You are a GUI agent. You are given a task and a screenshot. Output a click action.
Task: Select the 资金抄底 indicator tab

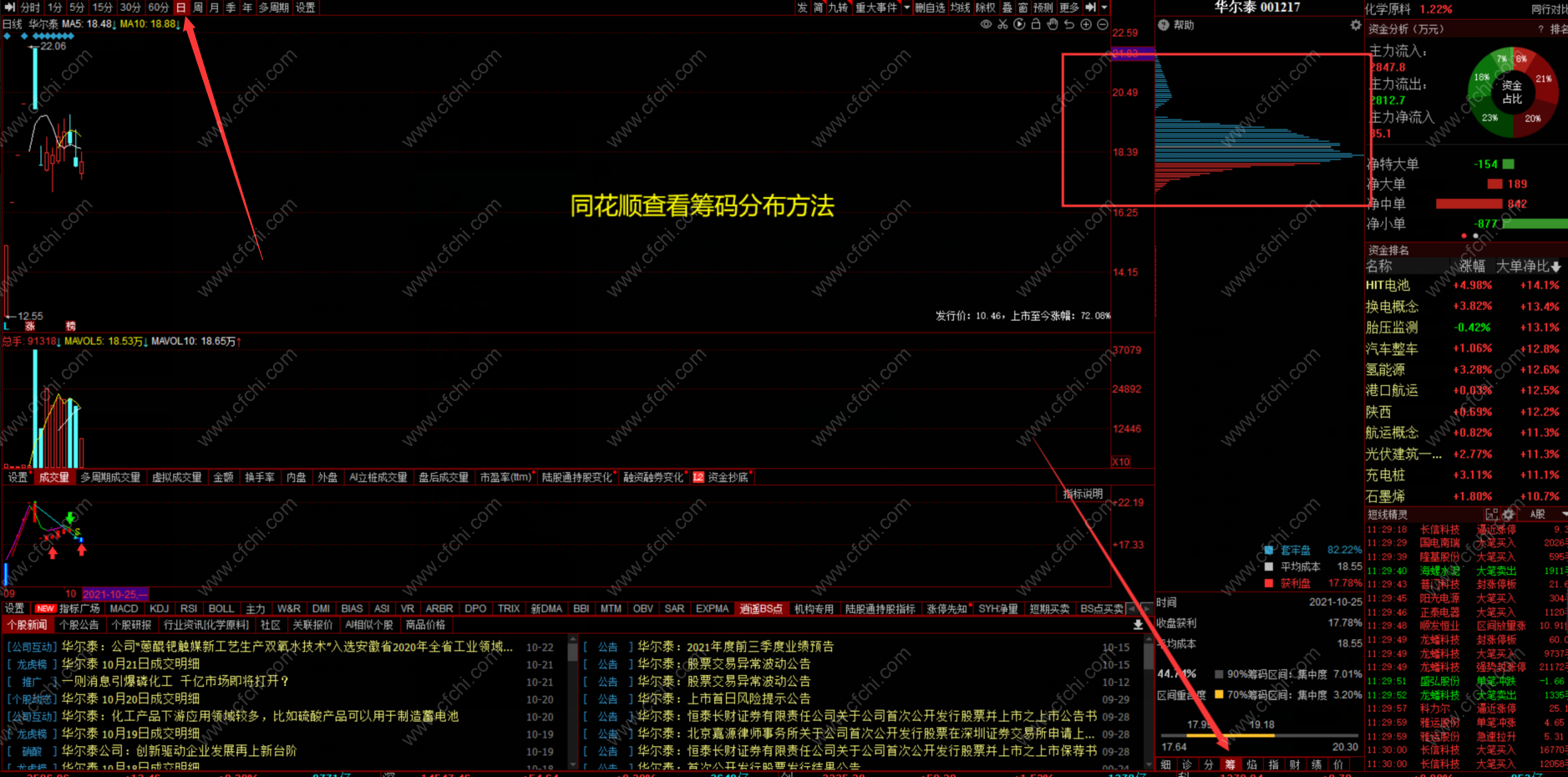728,477
